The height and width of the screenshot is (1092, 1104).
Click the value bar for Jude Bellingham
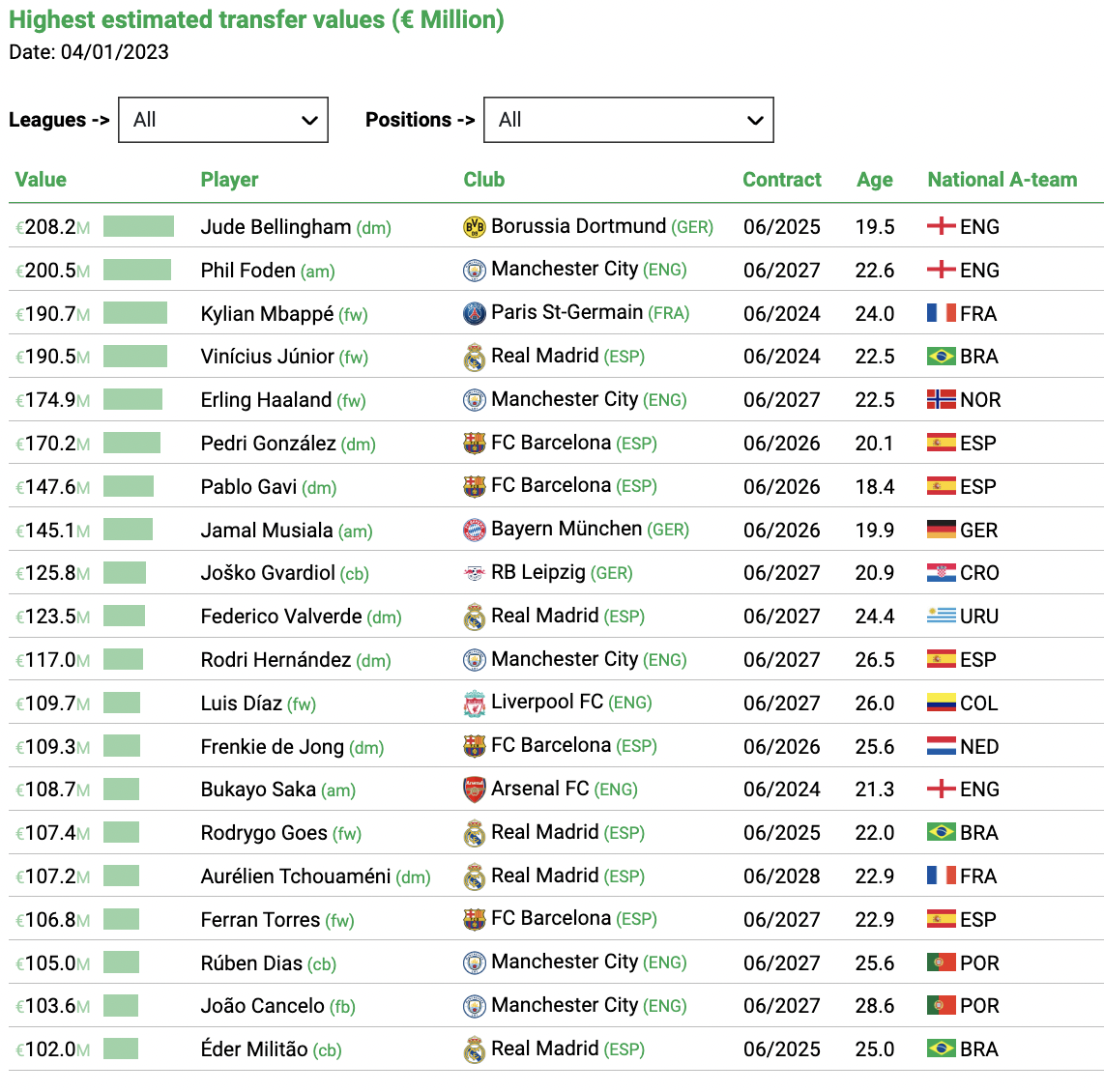click(138, 226)
